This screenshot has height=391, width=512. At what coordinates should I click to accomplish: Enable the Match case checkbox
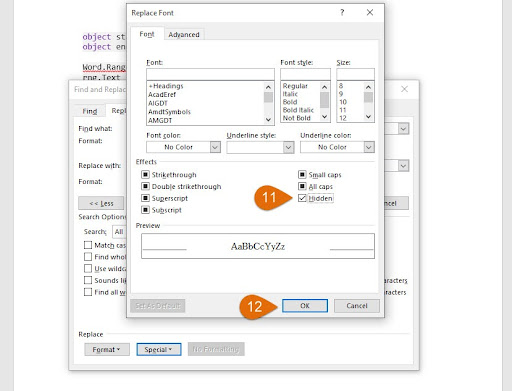pyautogui.click(x=88, y=245)
